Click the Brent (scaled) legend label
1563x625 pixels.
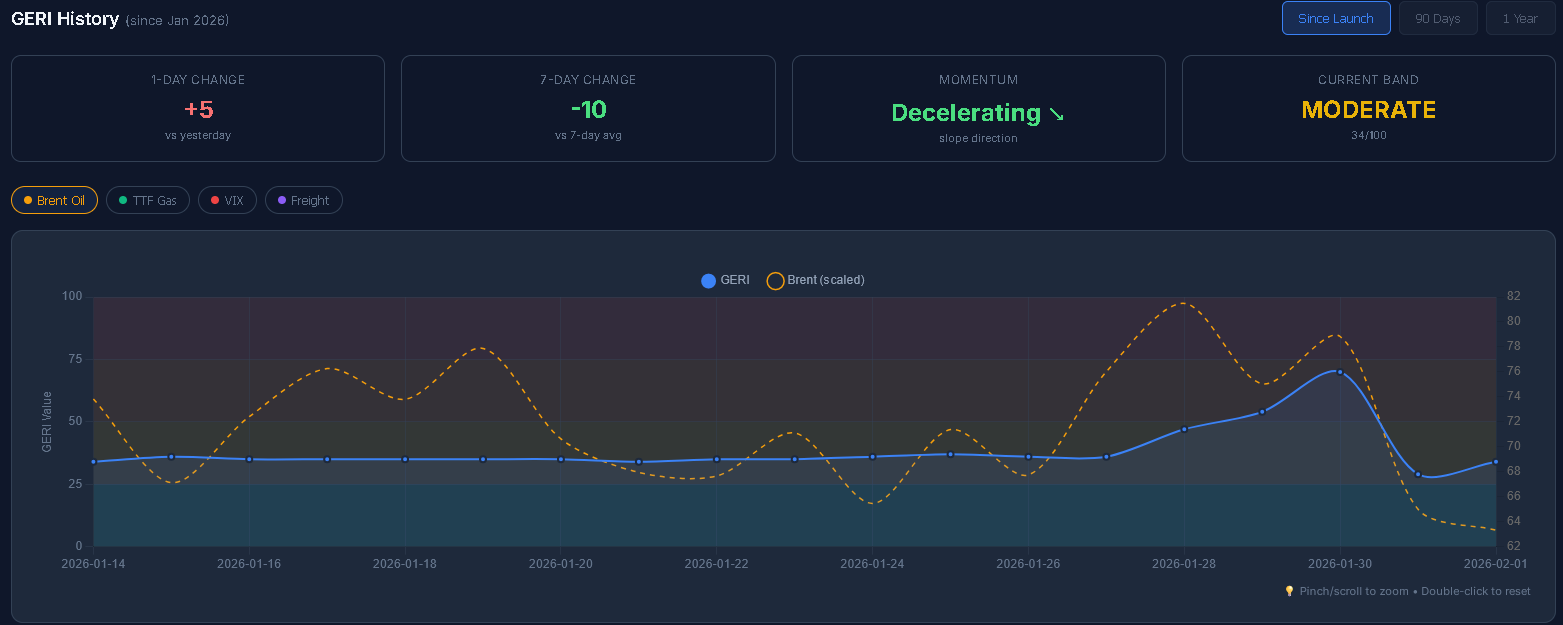point(826,280)
